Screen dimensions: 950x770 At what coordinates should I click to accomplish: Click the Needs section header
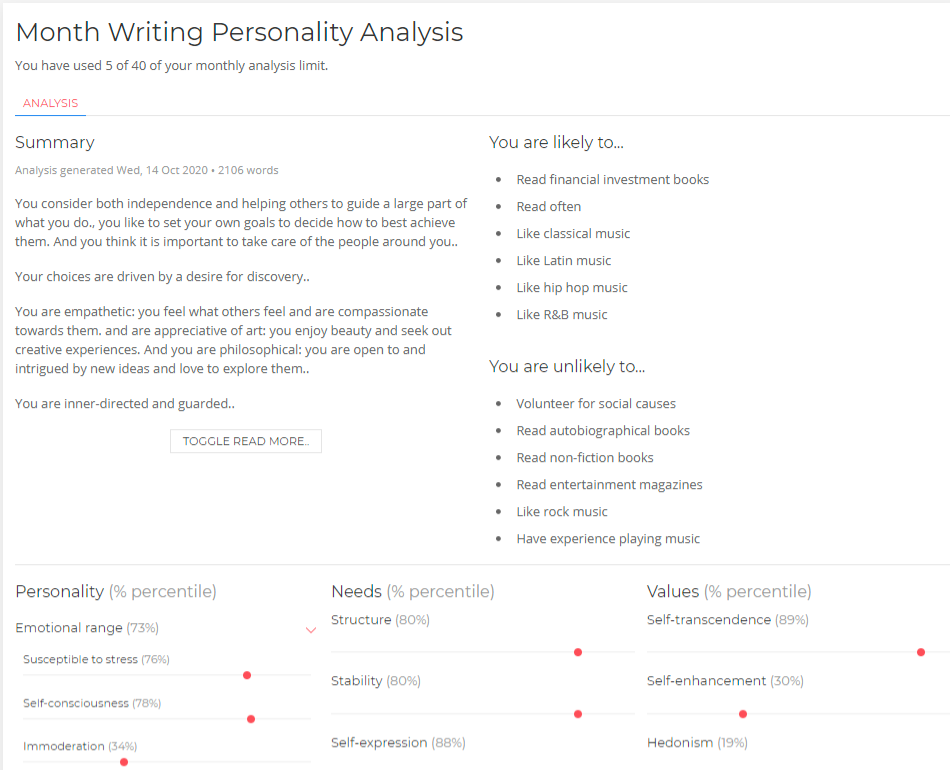pos(356,591)
